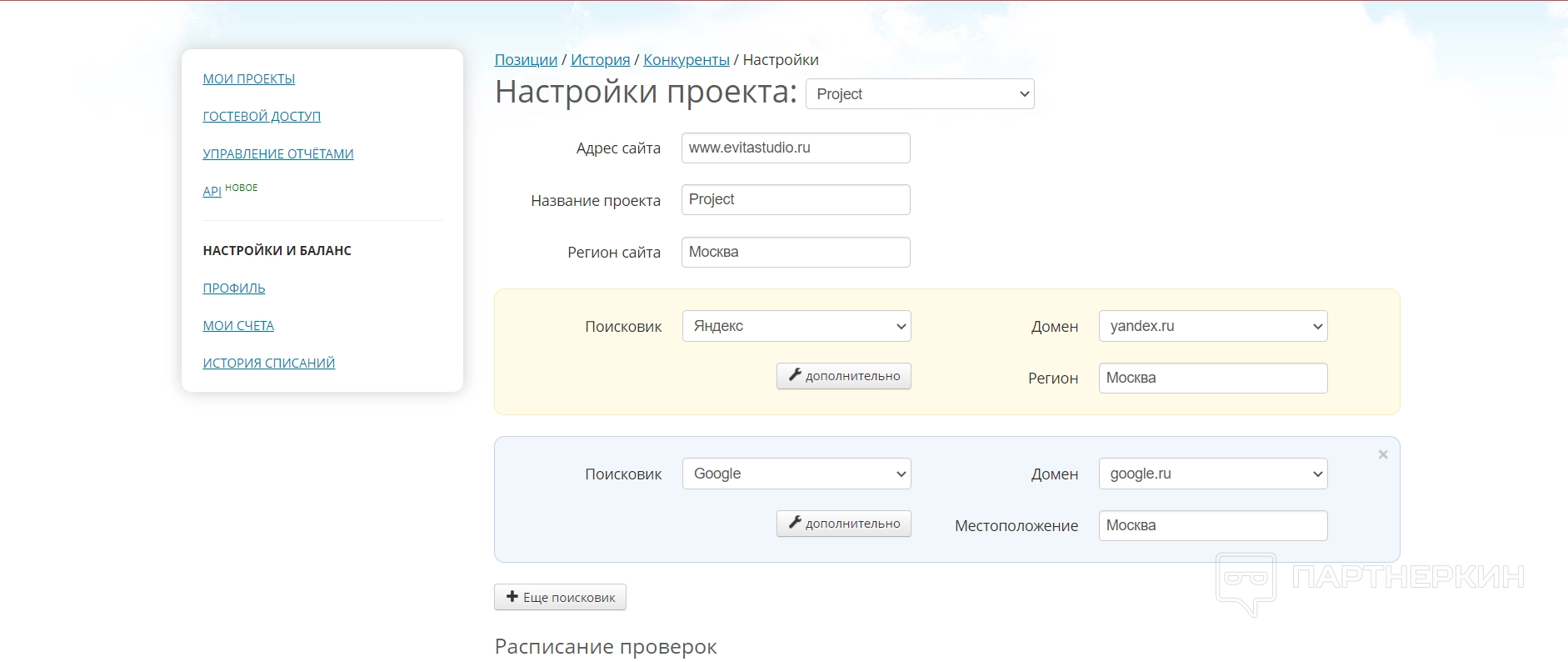Open Конкуренты breadcrumb link
This screenshot has height=662, width=1568.
click(686, 60)
